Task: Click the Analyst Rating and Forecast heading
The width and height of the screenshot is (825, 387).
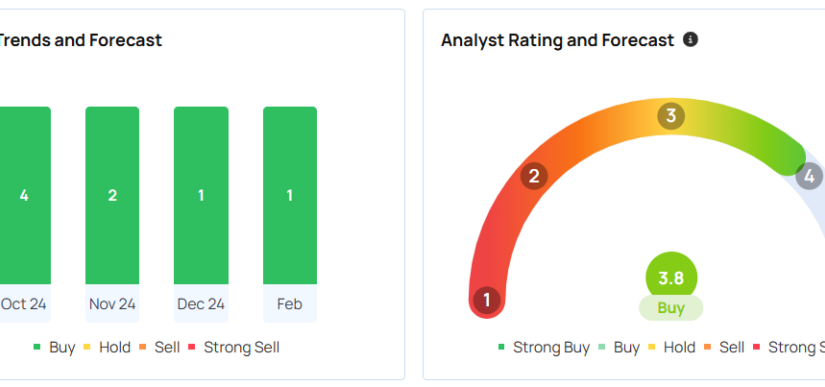Action: [557, 40]
